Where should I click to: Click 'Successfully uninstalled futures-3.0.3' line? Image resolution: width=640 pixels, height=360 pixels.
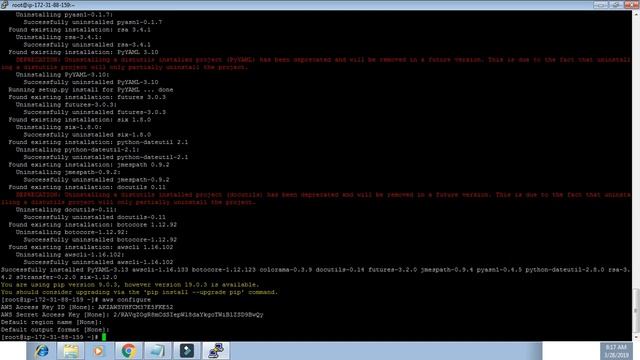94,112
